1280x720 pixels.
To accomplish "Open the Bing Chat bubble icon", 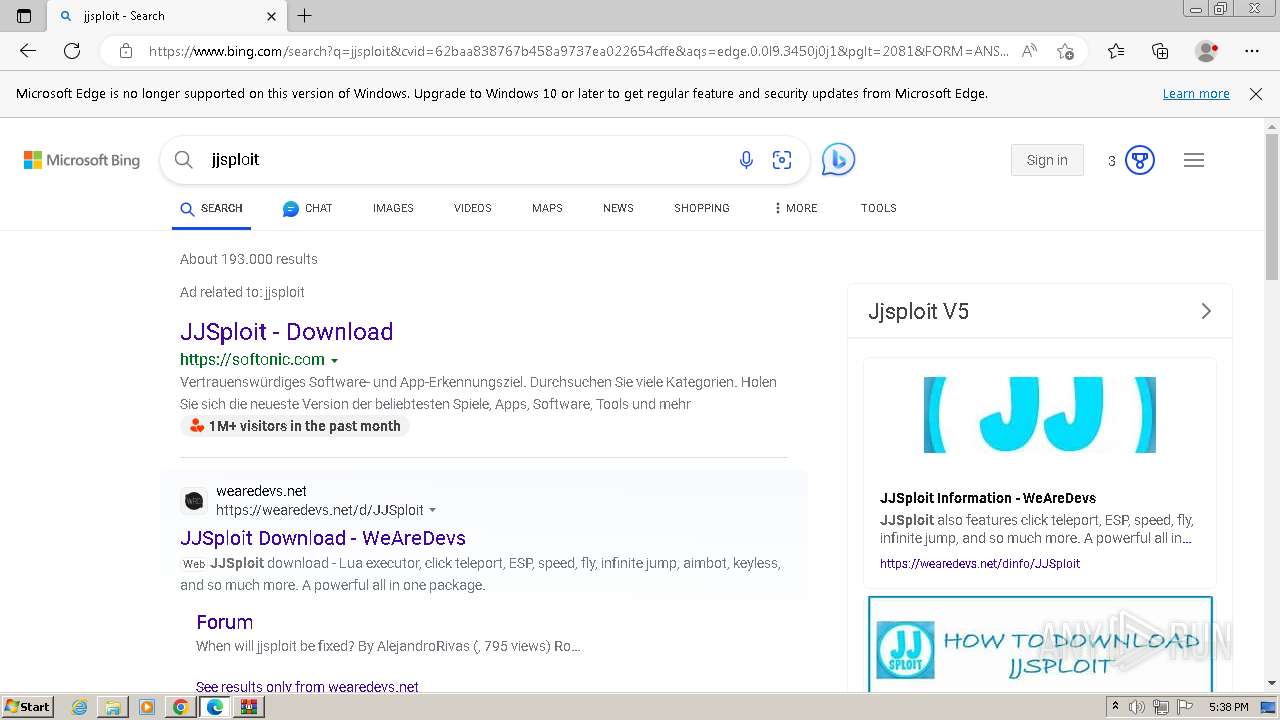I will (838, 160).
